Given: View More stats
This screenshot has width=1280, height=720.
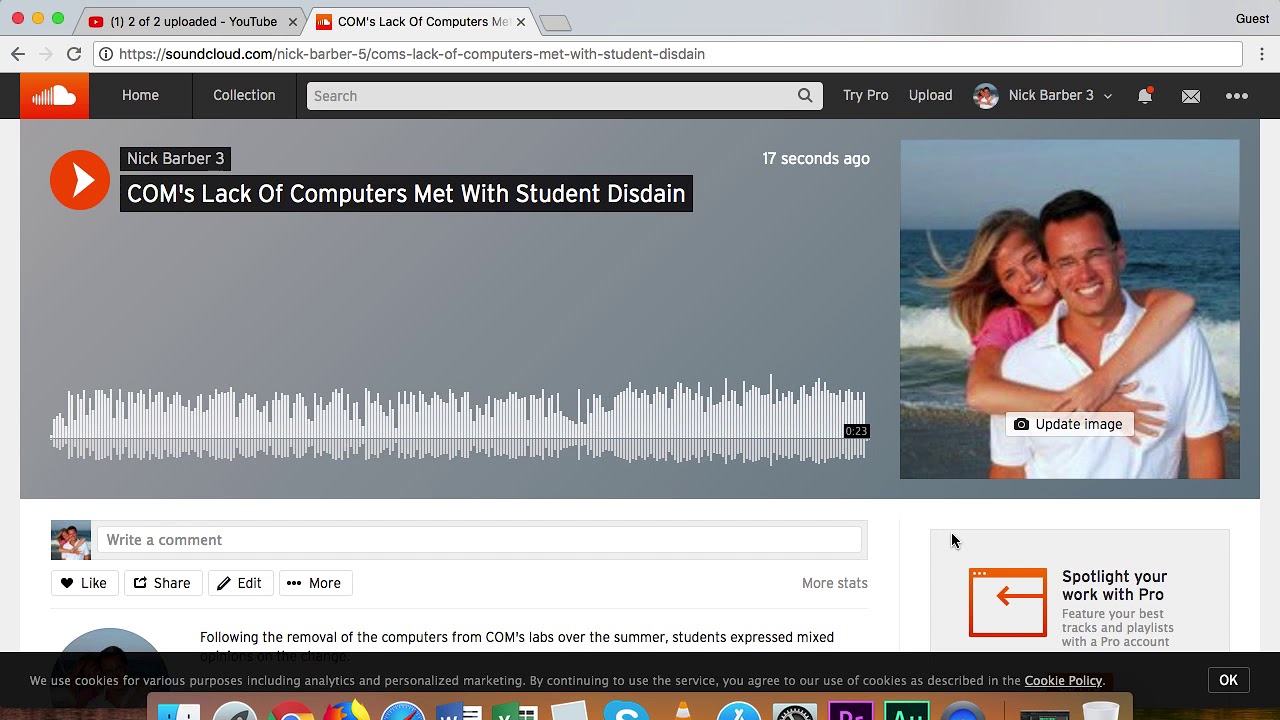Looking at the screenshot, I should [835, 583].
